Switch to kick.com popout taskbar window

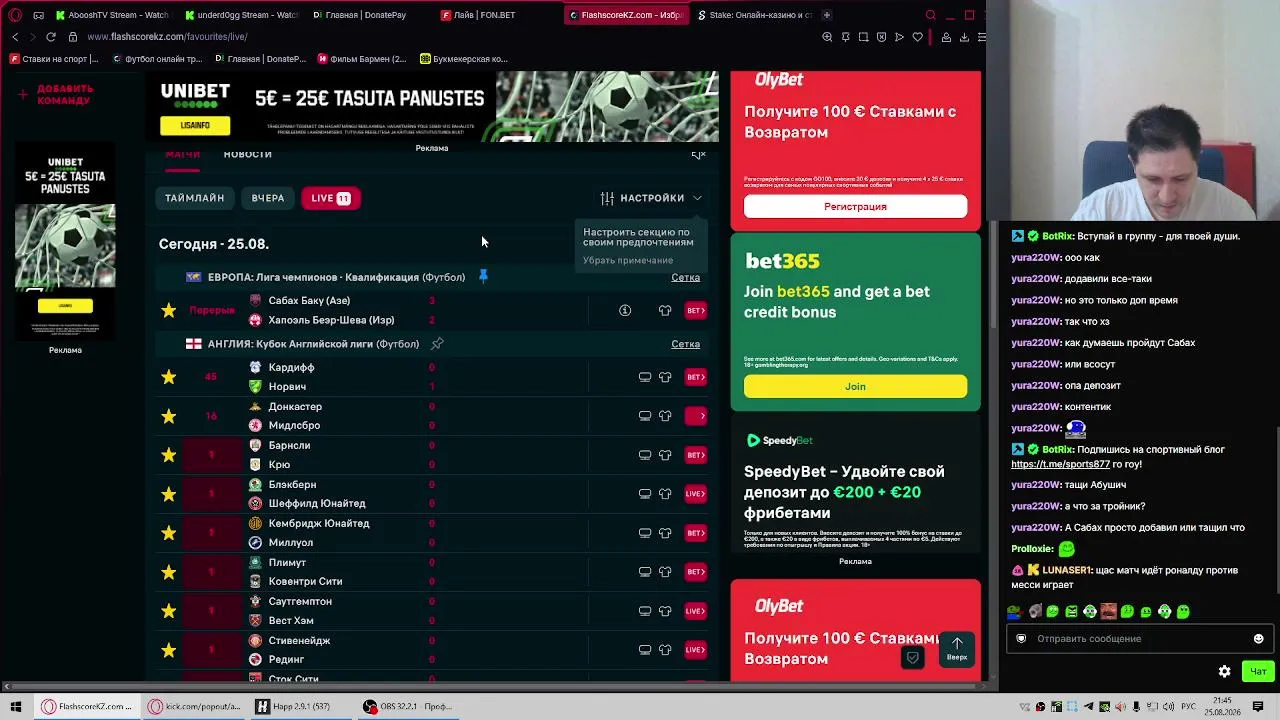[x=195, y=706]
